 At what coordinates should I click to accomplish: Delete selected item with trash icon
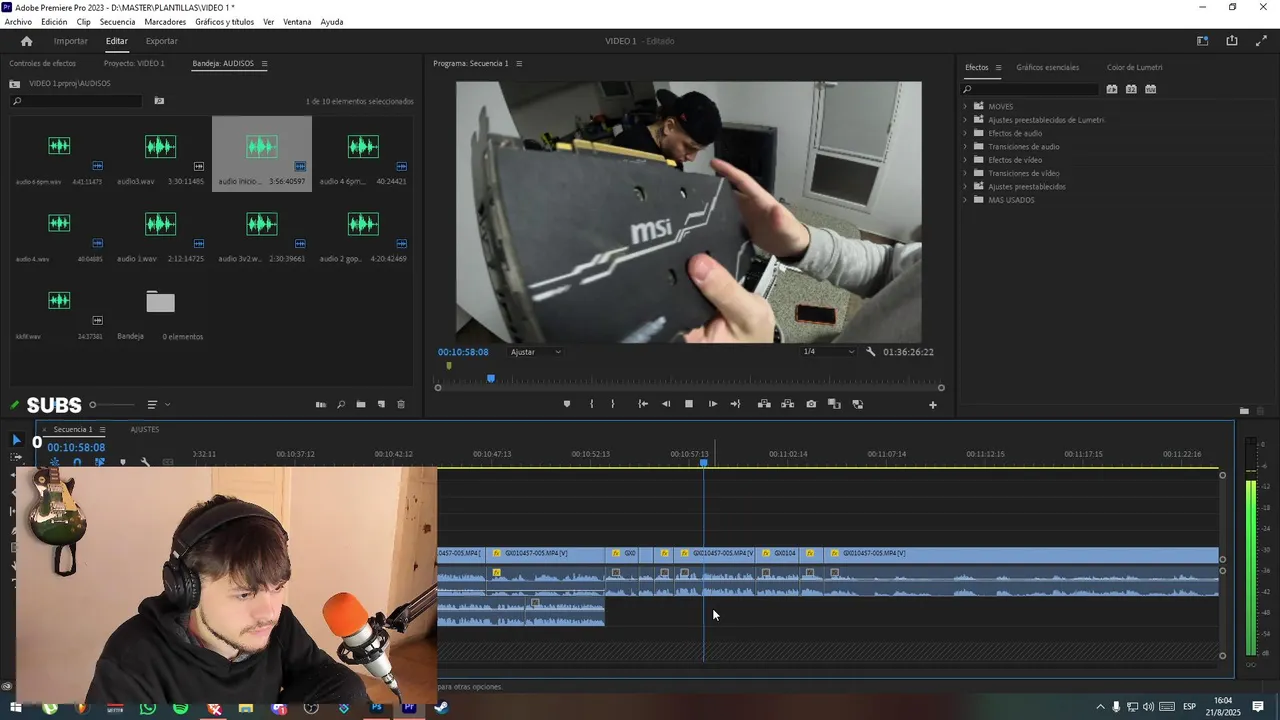pos(401,405)
